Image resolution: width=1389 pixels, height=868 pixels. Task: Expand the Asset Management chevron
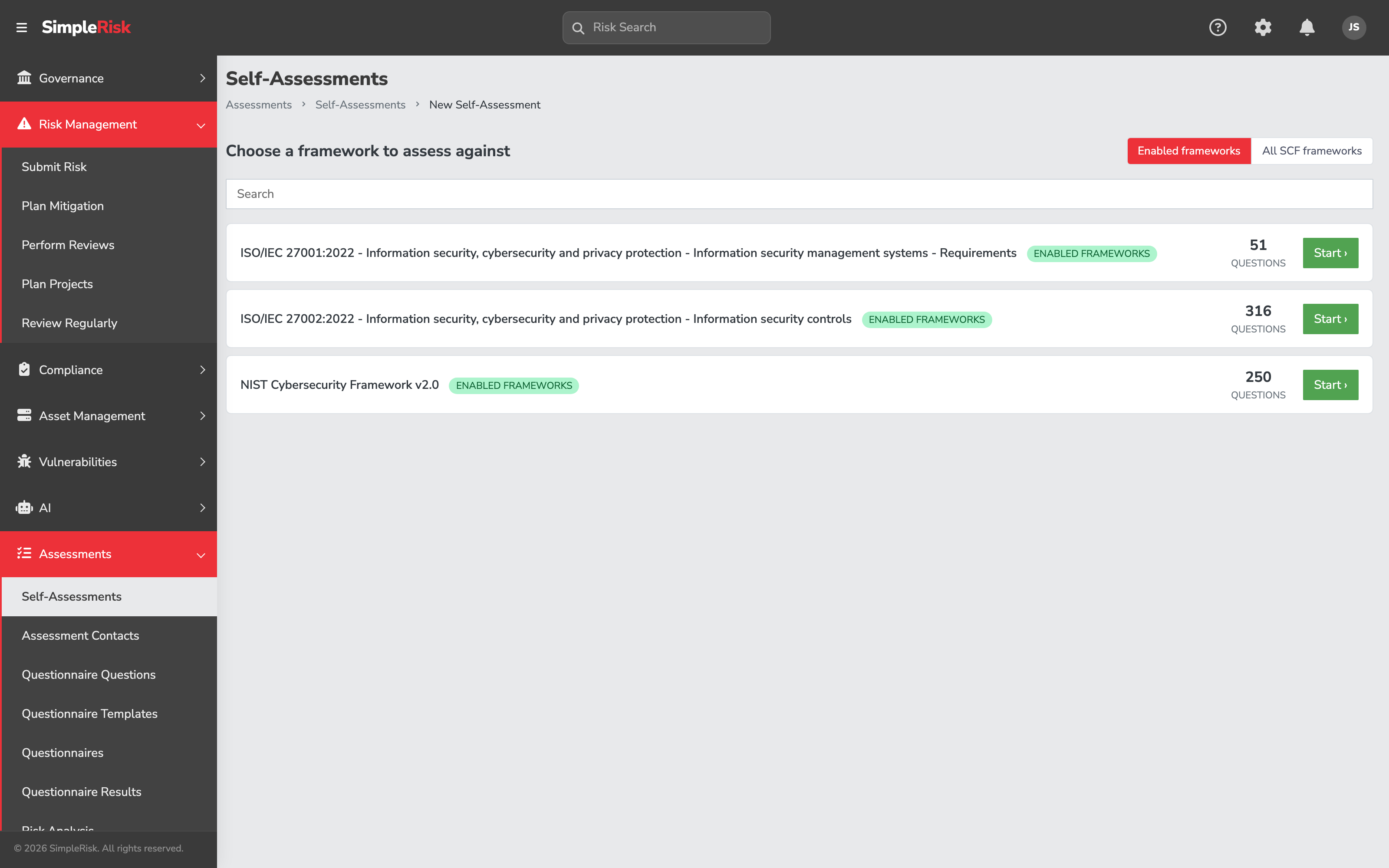click(202, 416)
